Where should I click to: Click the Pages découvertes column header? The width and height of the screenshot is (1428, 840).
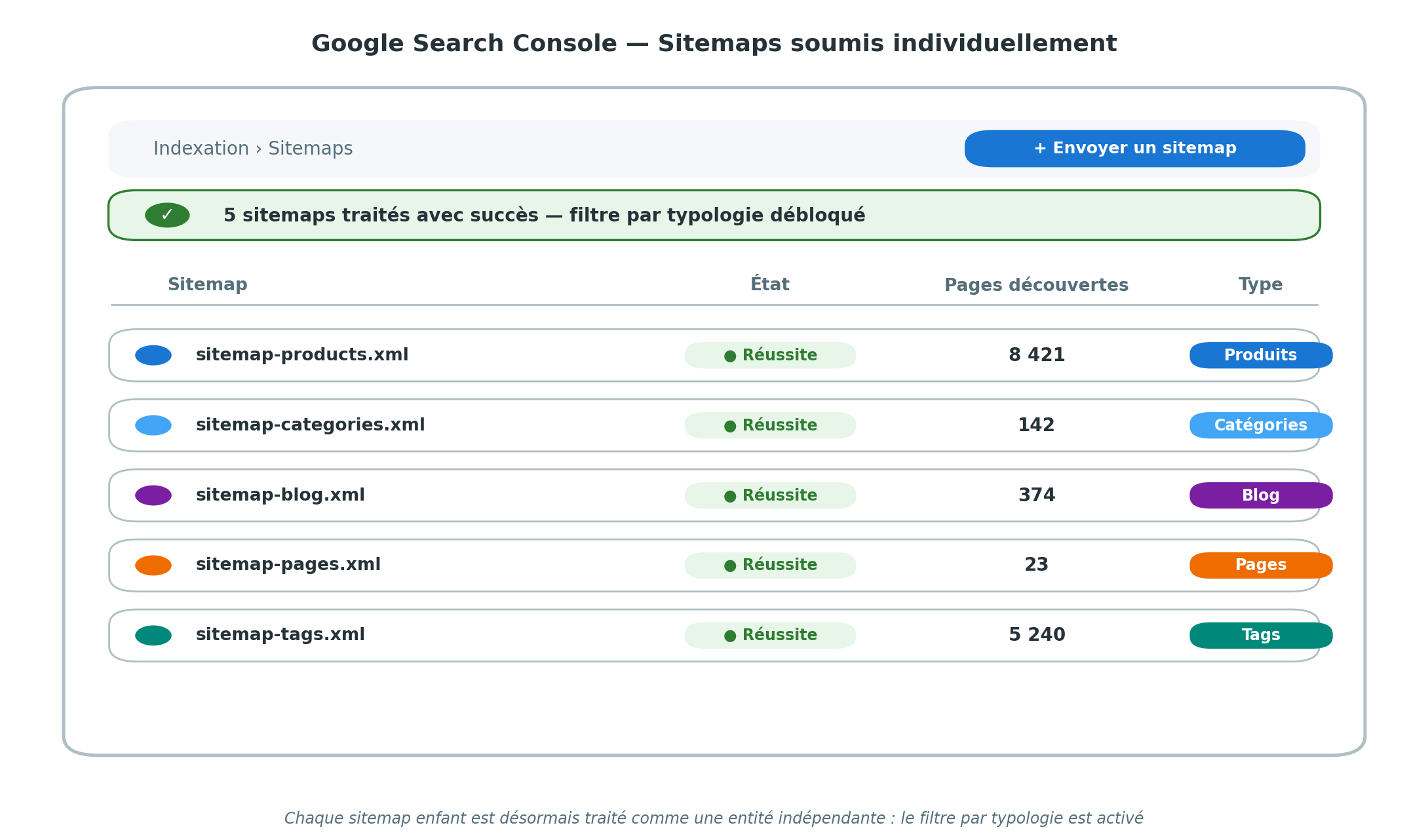tap(1036, 285)
